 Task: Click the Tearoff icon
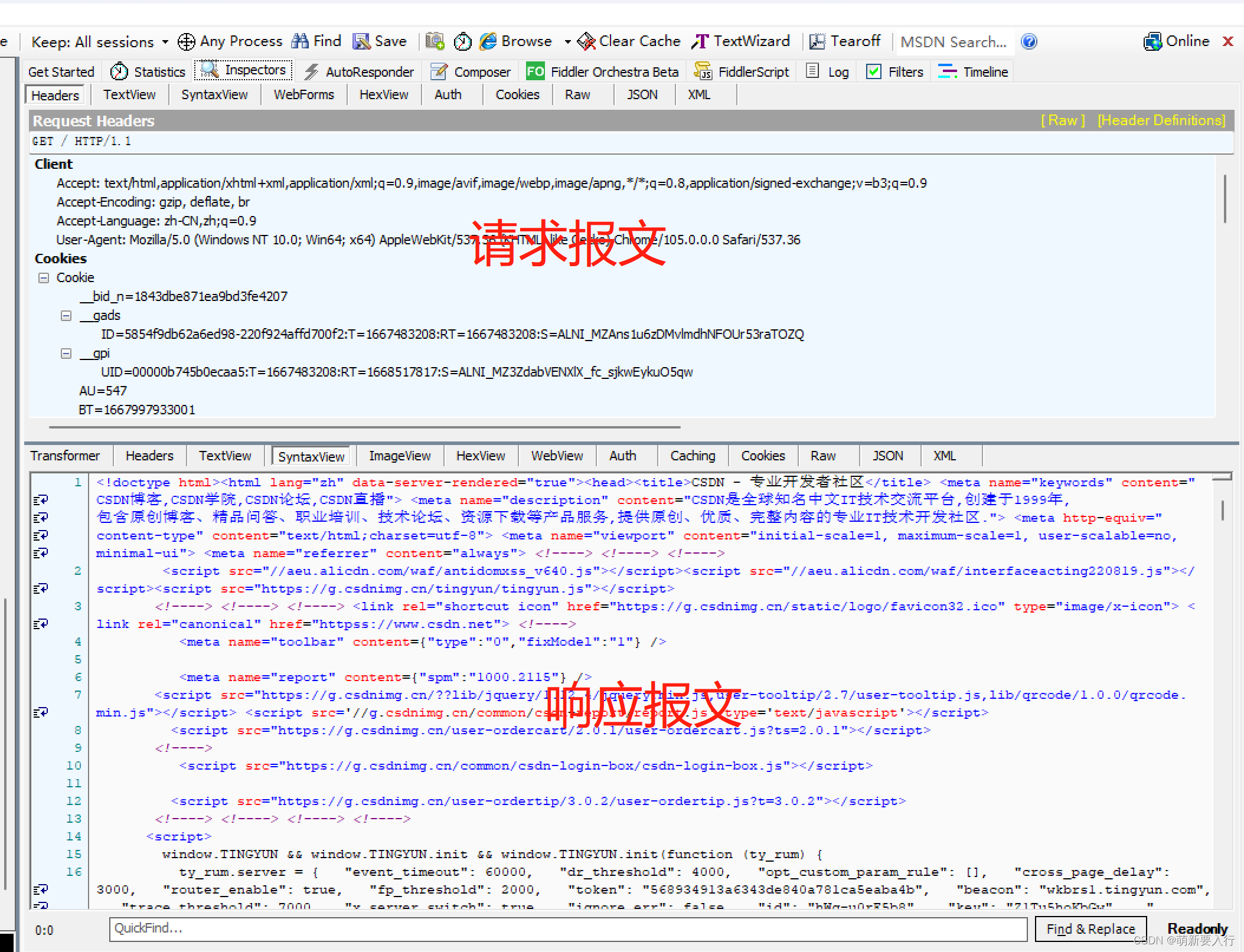click(x=817, y=41)
